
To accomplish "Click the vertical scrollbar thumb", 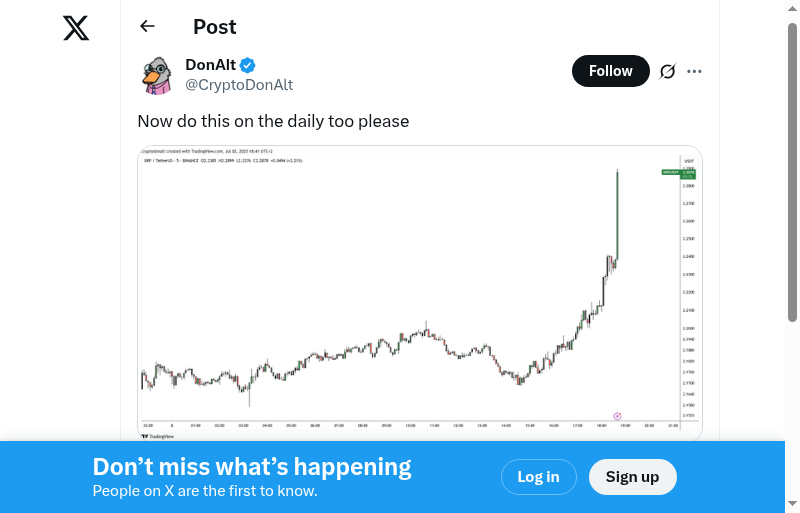I will (793, 170).
